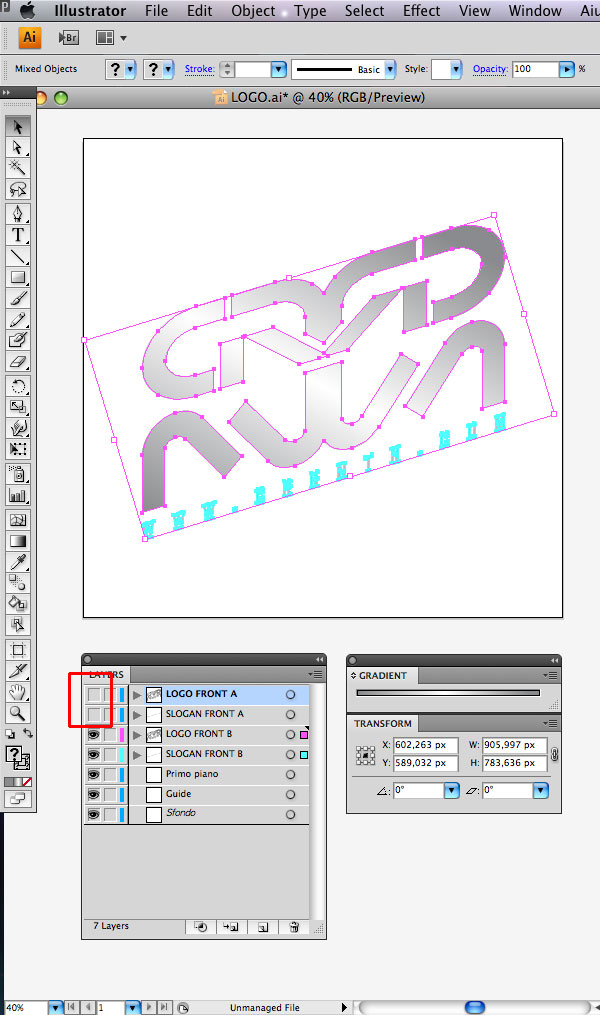
Task: Select the Pen tool
Action: 17,214
